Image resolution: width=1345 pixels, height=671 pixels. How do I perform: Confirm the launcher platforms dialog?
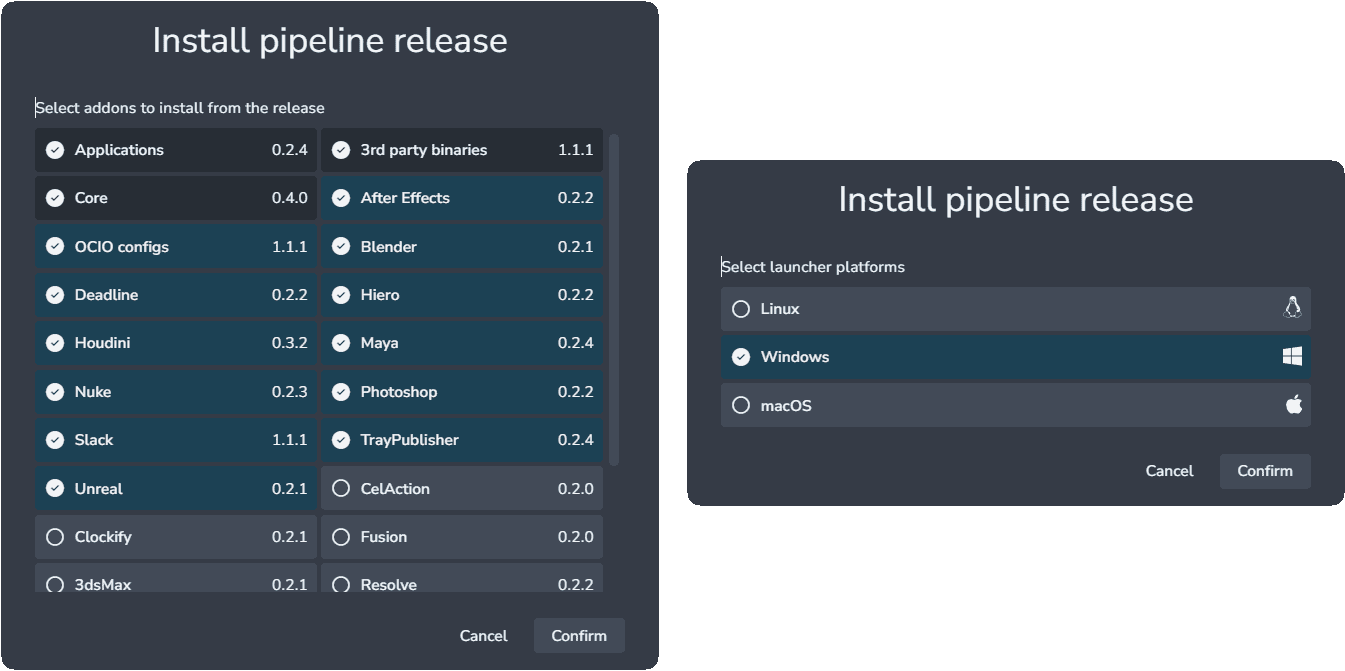[x=1265, y=471]
